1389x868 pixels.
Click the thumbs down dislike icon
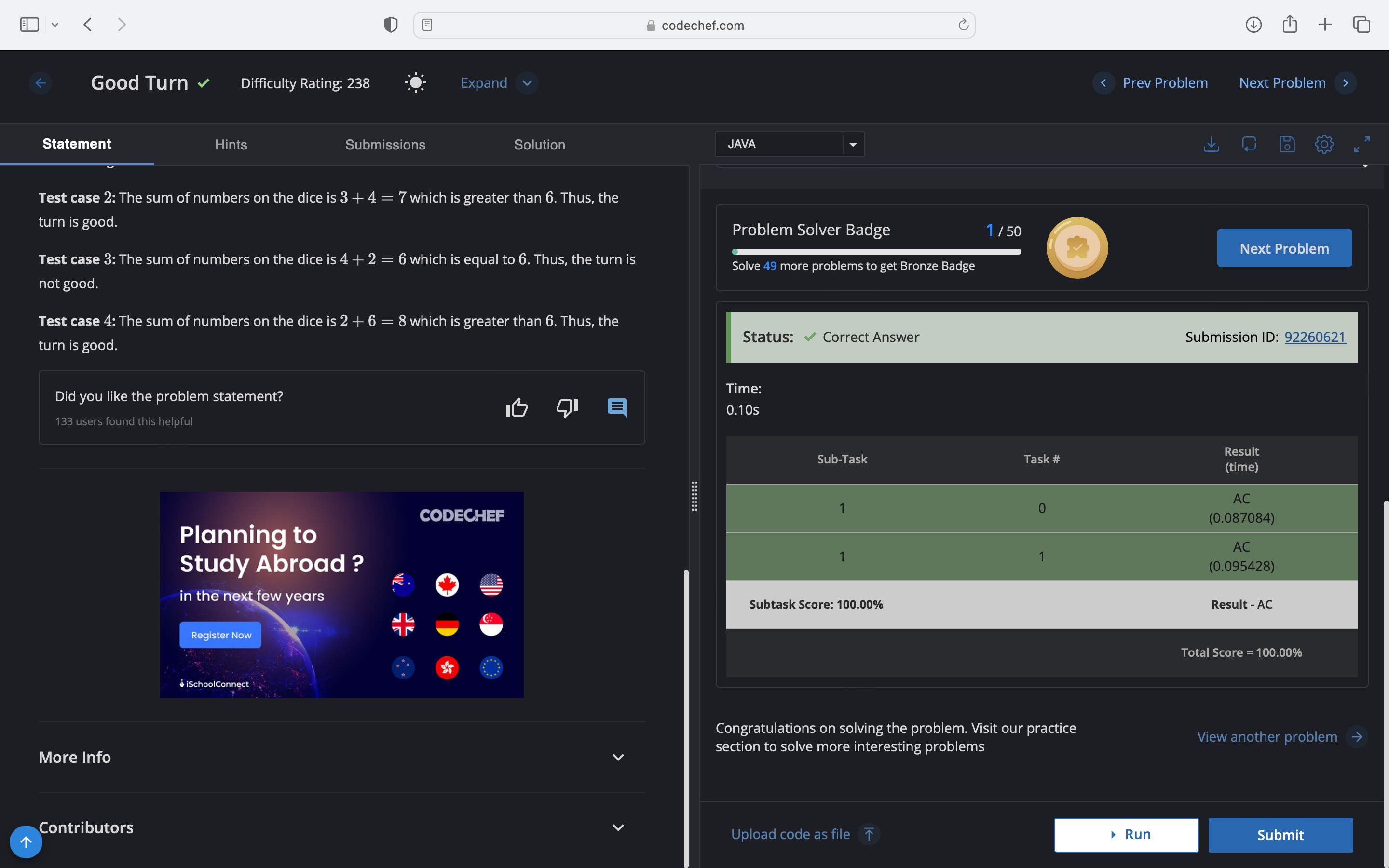click(x=567, y=407)
